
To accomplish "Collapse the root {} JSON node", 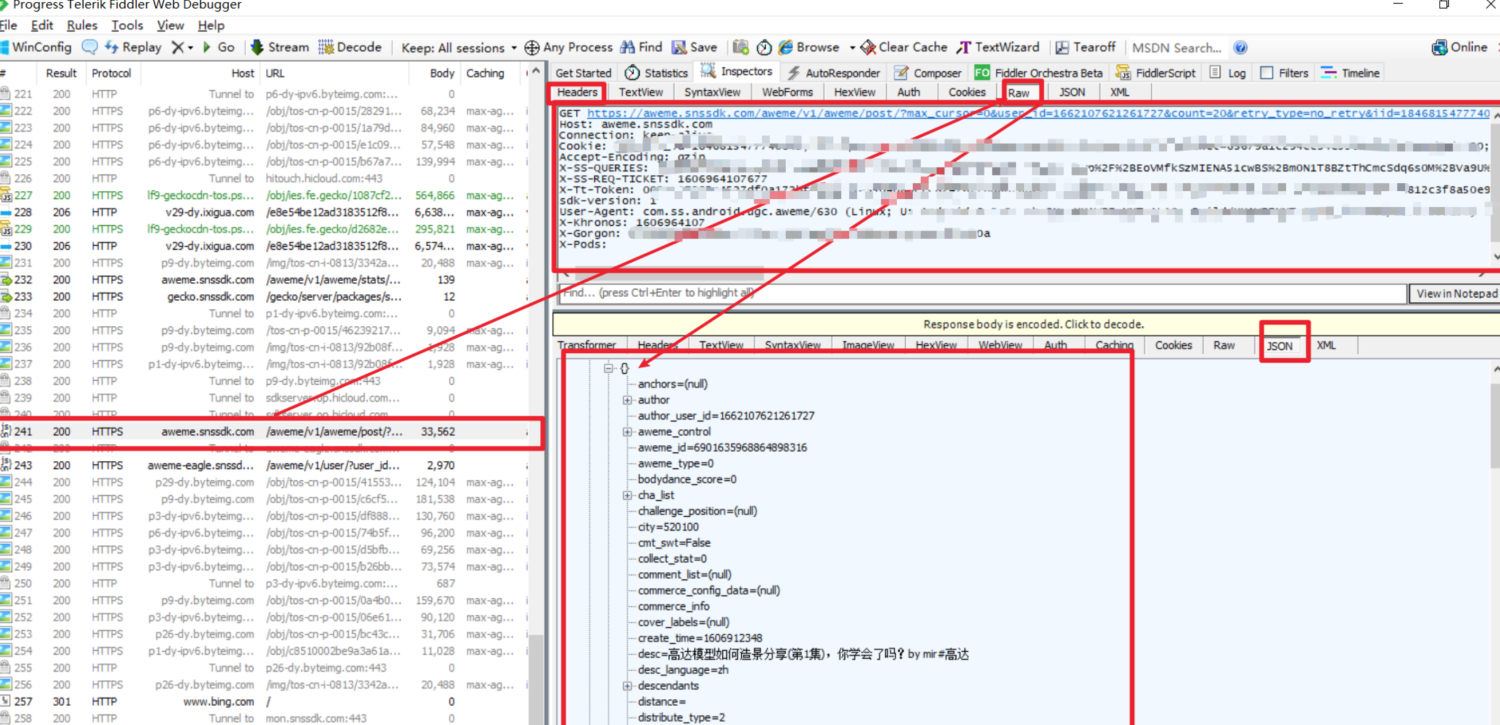I will pyautogui.click(x=608, y=368).
